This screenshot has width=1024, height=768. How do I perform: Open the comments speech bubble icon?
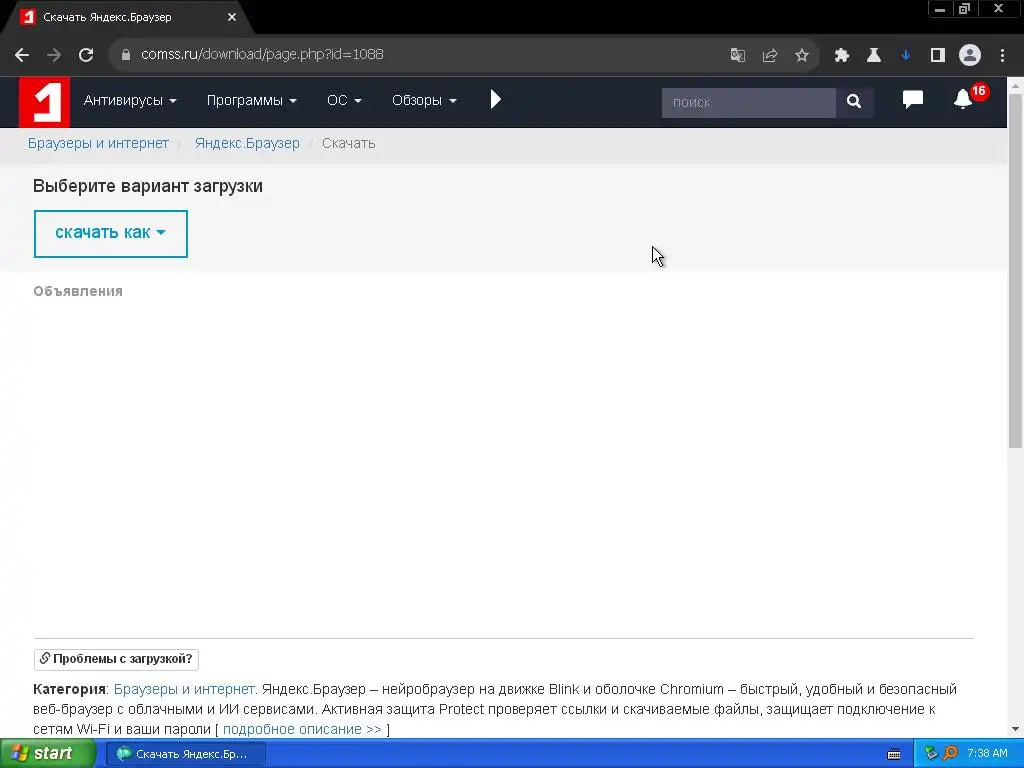click(912, 99)
